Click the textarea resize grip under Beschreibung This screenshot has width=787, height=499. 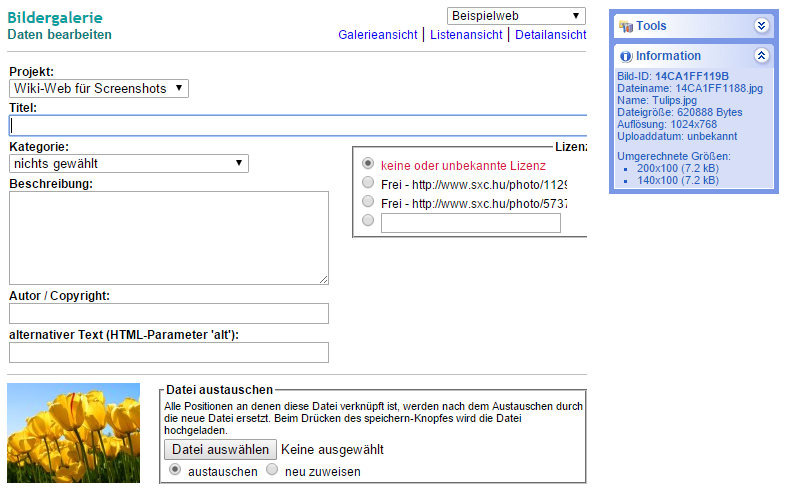(324, 280)
